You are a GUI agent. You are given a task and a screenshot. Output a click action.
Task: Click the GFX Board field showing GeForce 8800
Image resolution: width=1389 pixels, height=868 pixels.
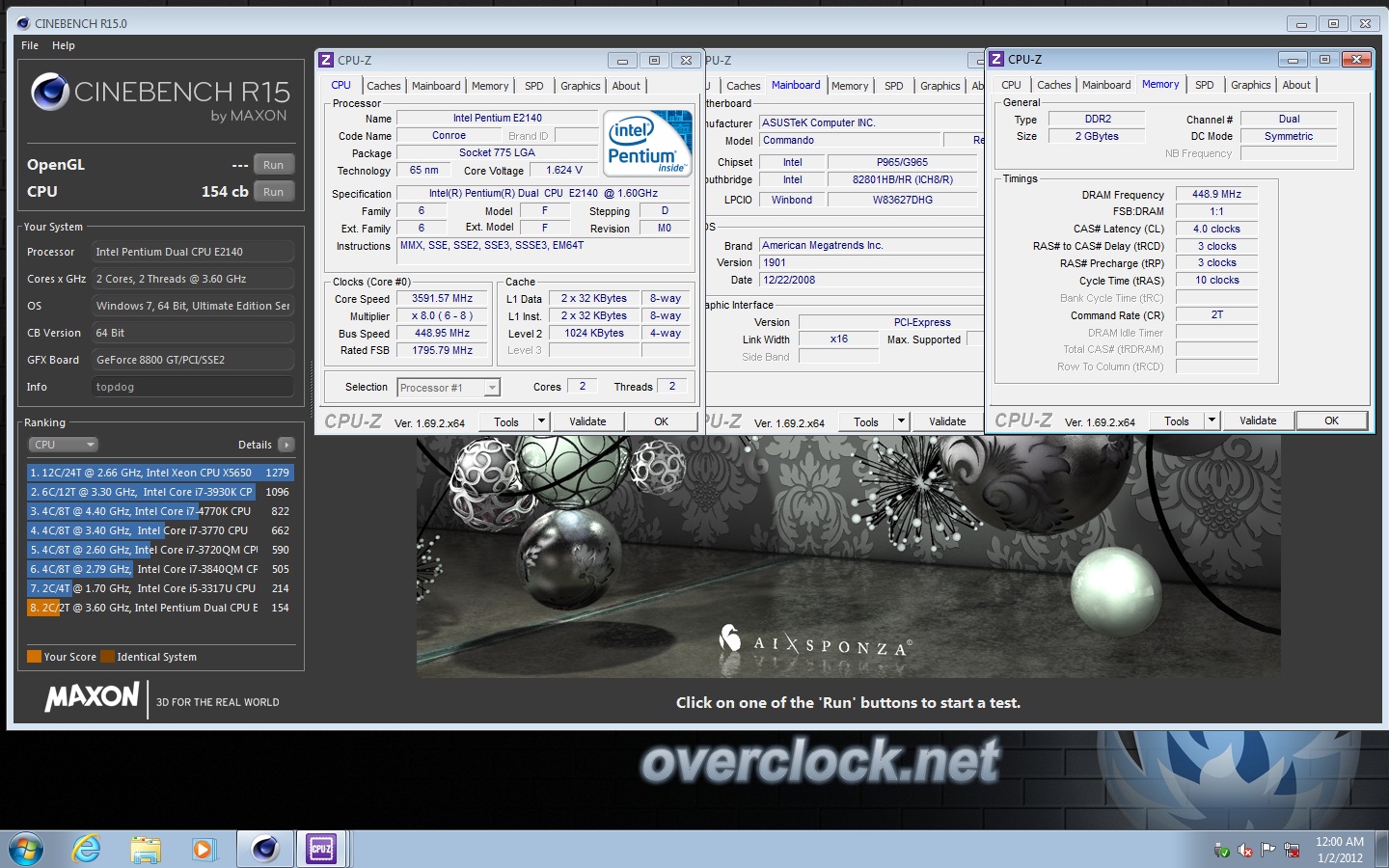(x=193, y=360)
